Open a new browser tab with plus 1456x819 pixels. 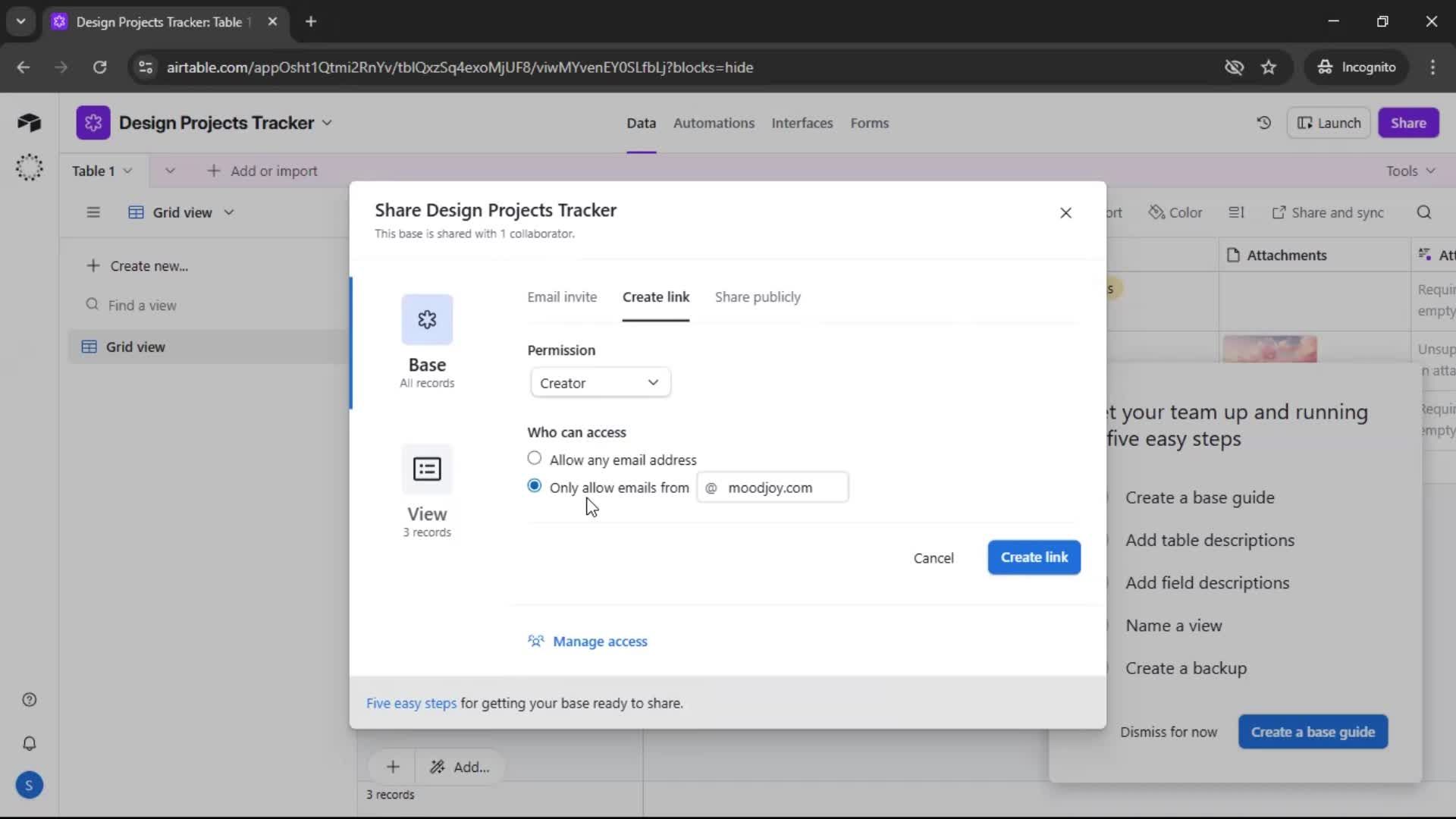pos(311,22)
